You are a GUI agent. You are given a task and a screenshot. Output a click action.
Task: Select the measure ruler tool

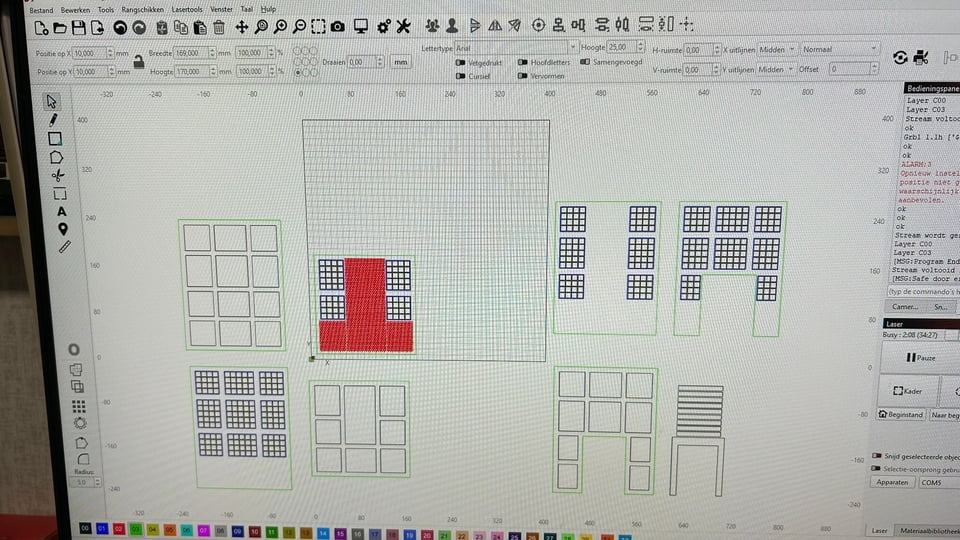pyautogui.click(x=65, y=246)
